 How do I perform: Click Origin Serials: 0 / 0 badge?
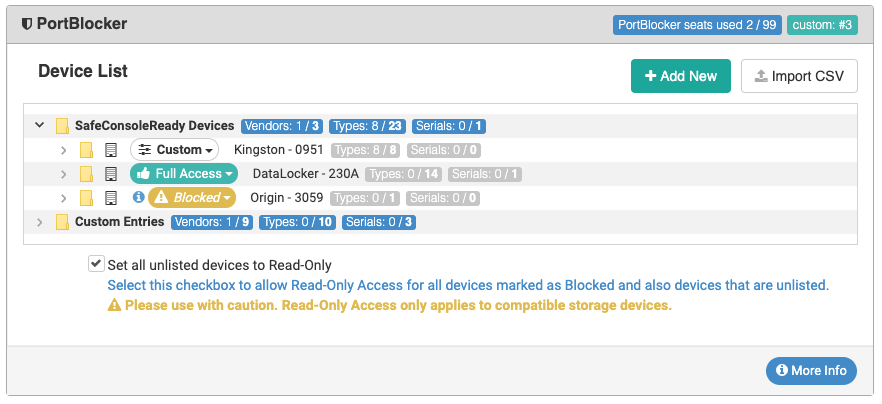tap(444, 198)
